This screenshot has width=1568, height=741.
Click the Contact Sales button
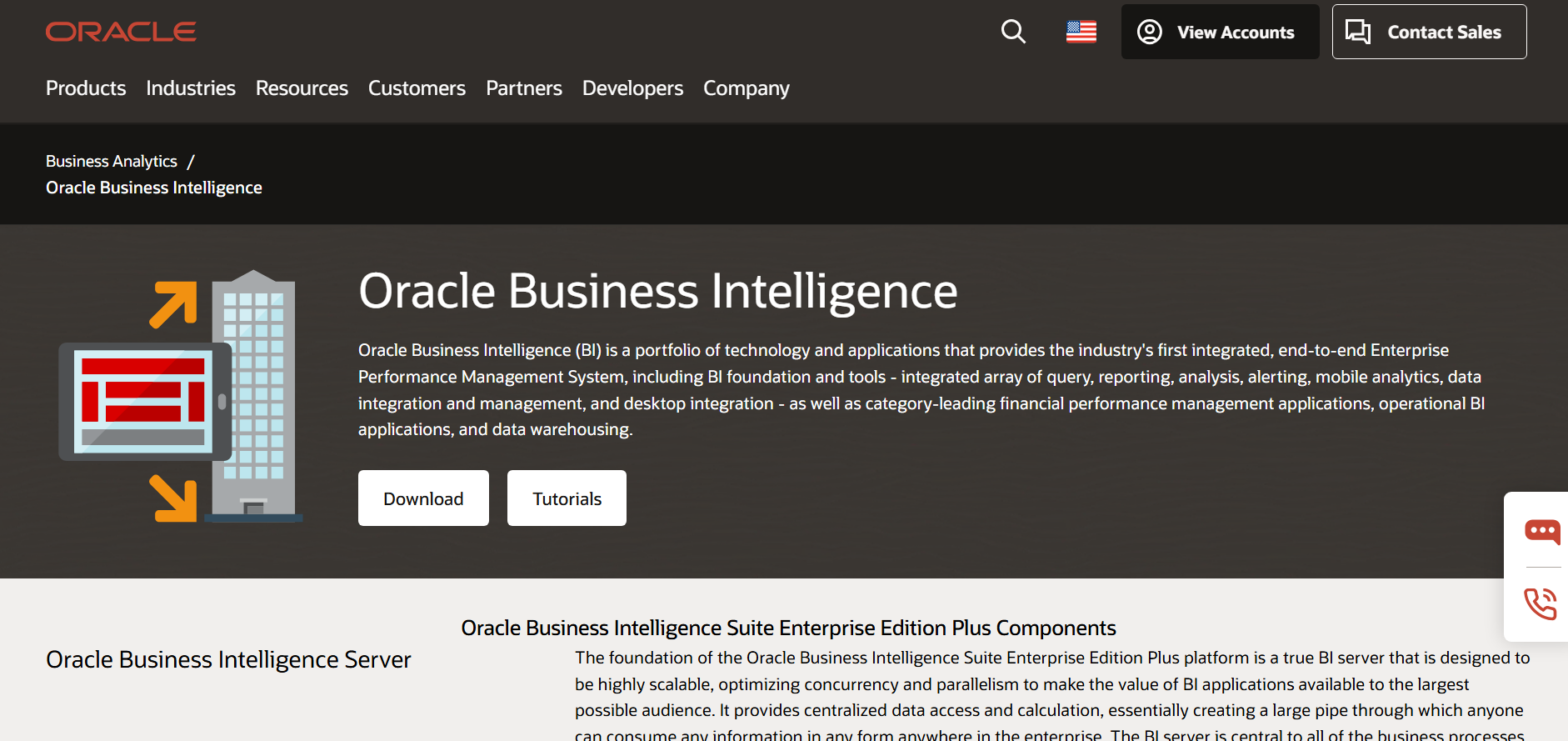[x=1429, y=32]
